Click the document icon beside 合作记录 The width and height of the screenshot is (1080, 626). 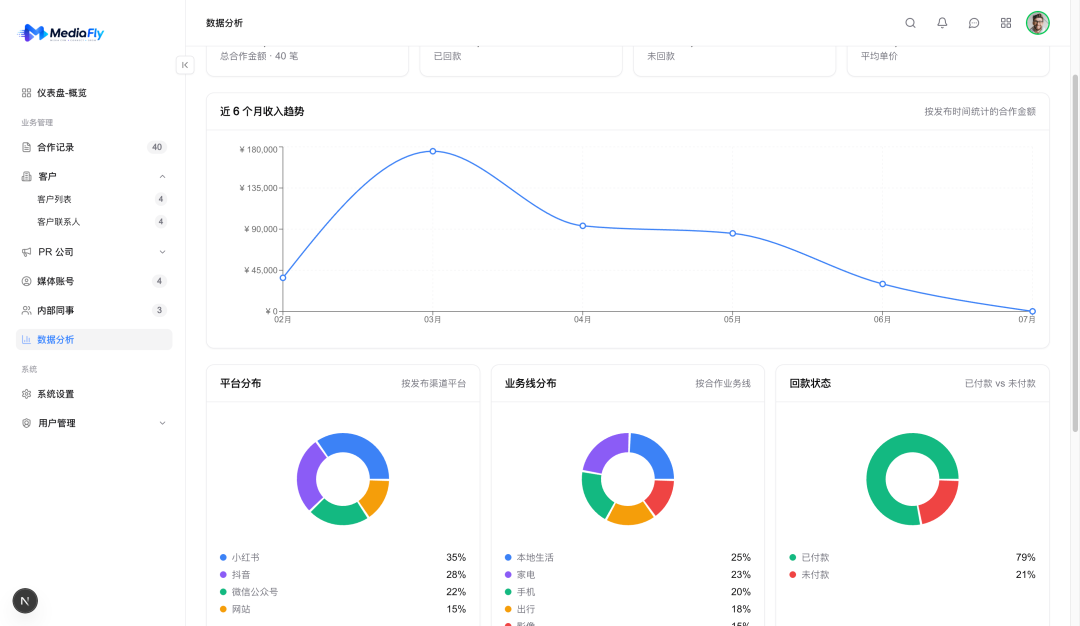(26, 147)
